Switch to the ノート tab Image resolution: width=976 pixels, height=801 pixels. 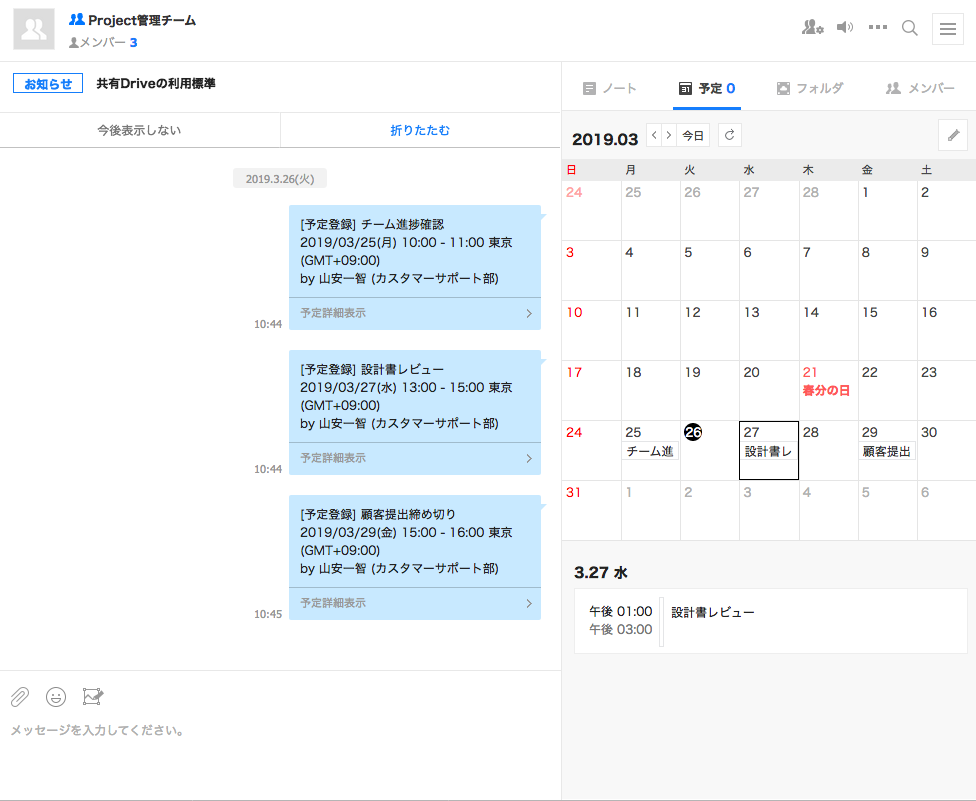tap(610, 88)
